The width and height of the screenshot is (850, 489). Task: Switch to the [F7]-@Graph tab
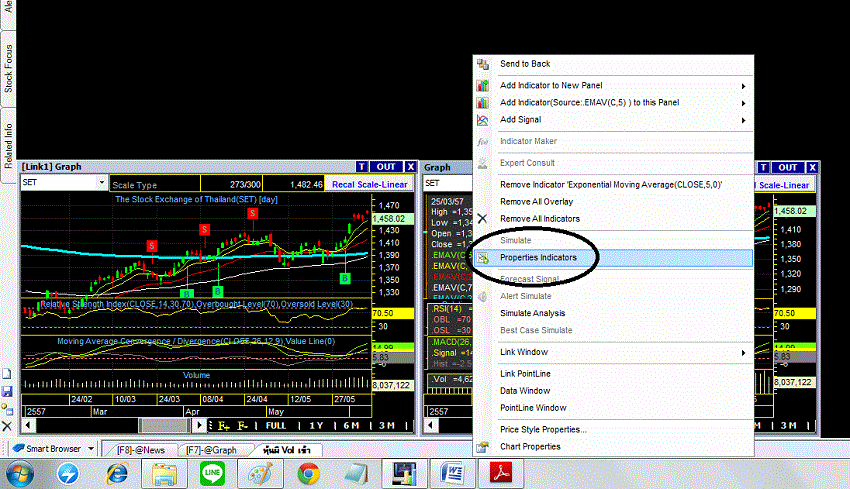pyautogui.click(x=211, y=450)
